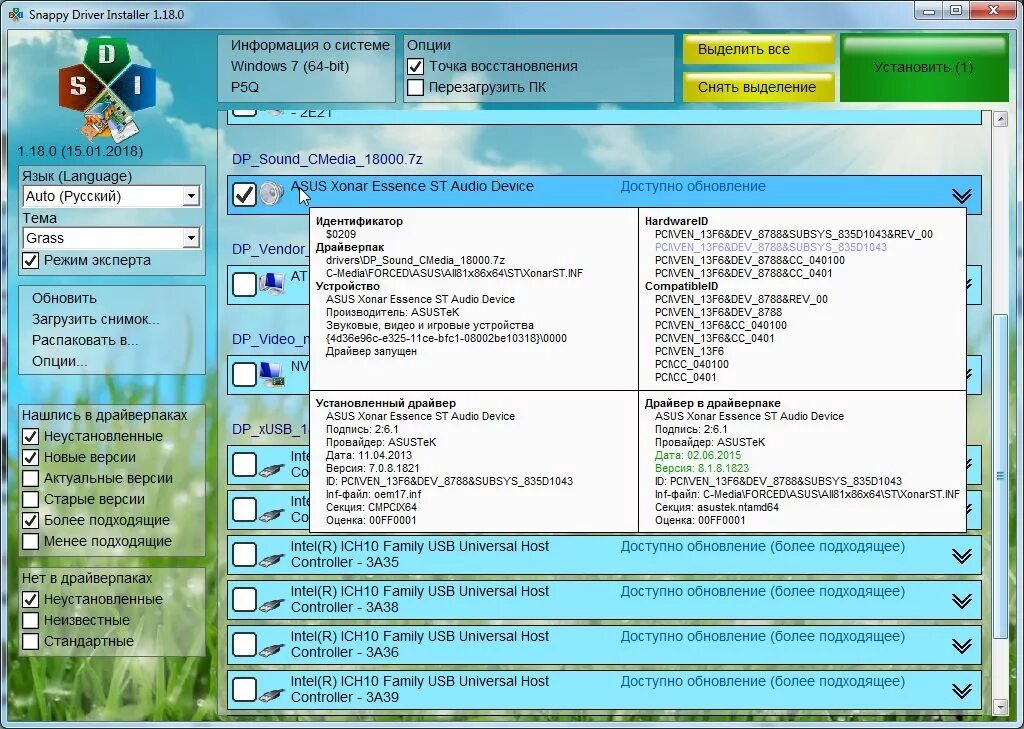Click the speaker icon for ASUS Xonar
The height and width of the screenshot is (729, 1024).
coord(271,194)
